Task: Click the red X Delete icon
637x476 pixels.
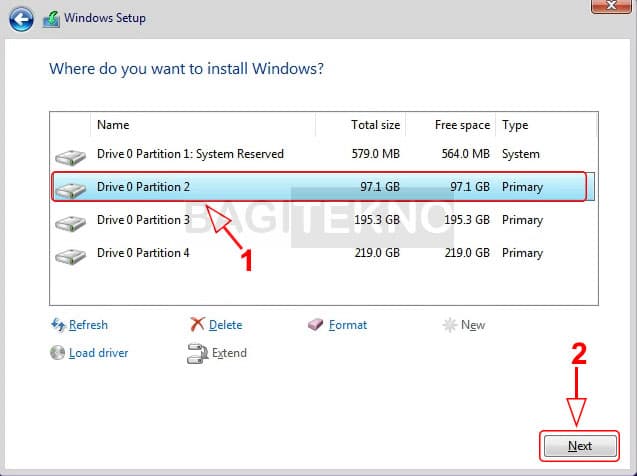Action: [197, 324]
